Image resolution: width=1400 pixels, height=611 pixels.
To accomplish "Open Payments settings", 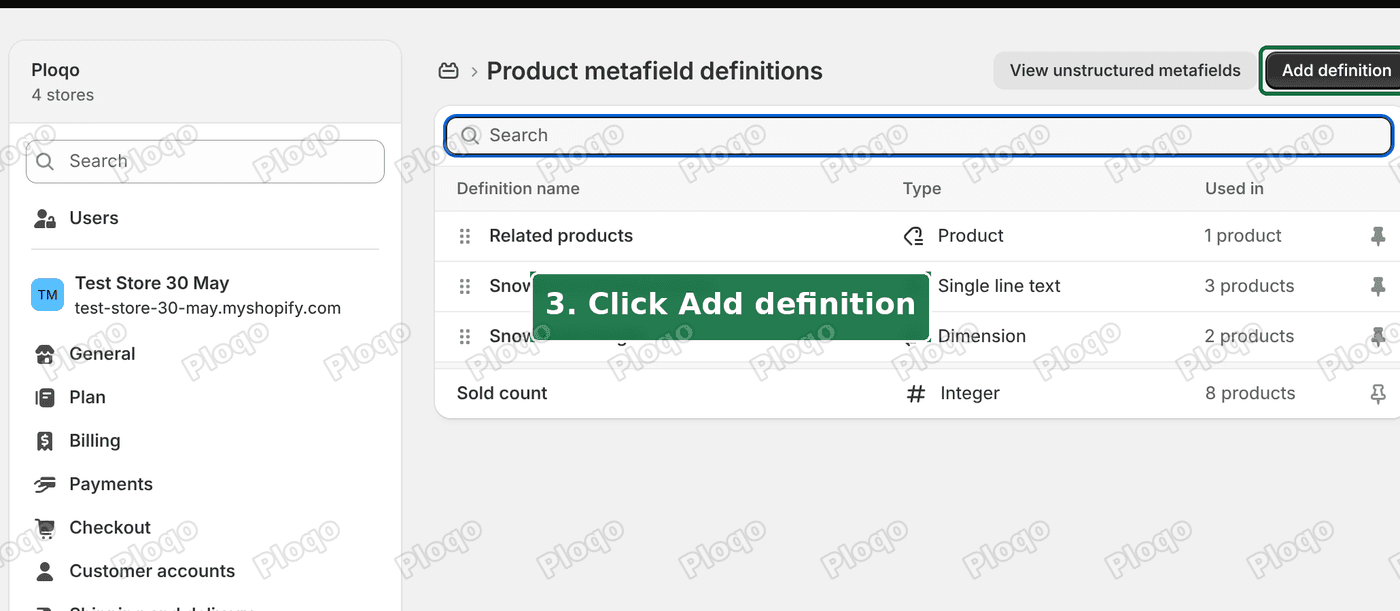I will (111, 484).
